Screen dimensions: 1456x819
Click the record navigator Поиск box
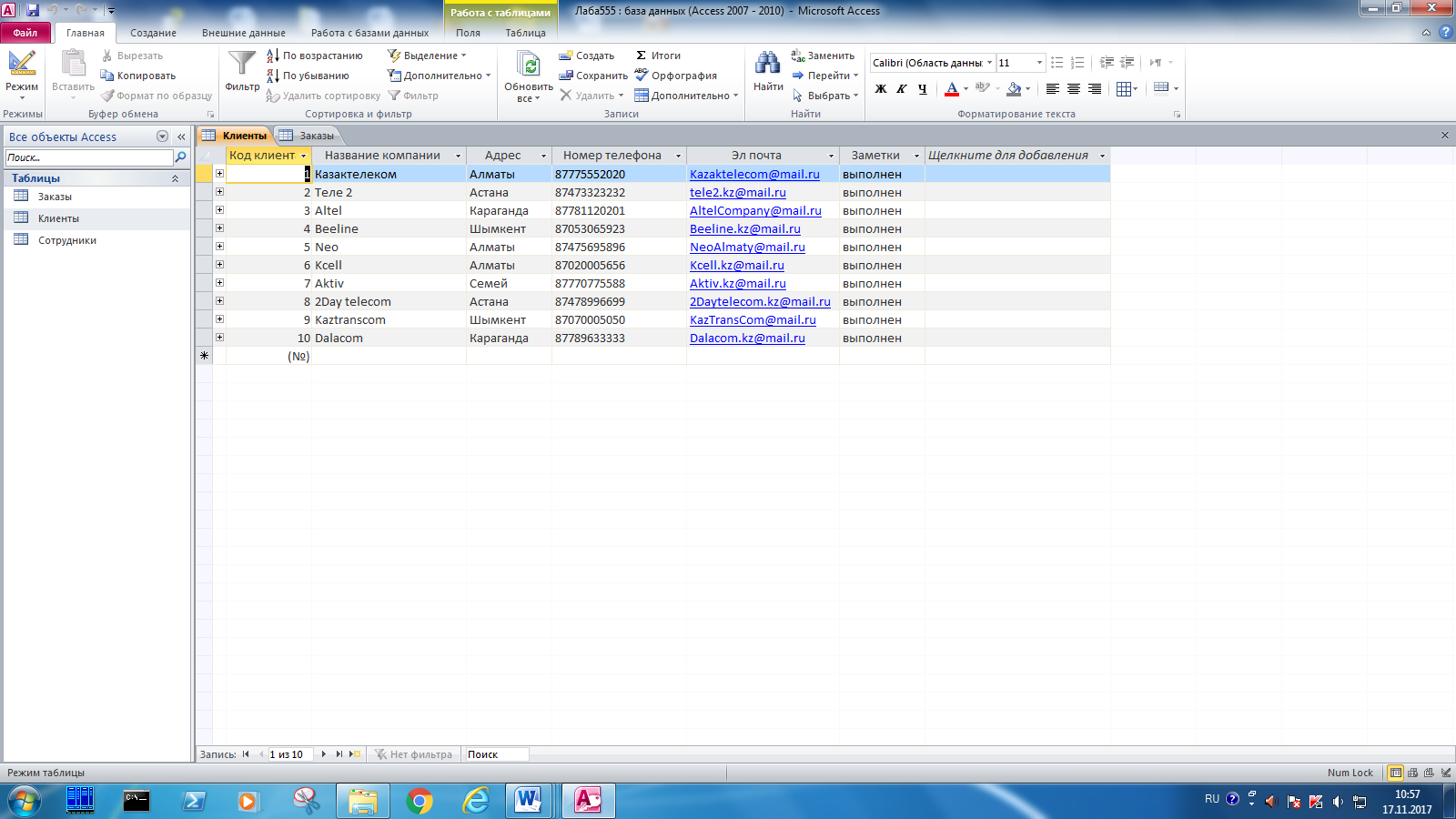(496, 754)
